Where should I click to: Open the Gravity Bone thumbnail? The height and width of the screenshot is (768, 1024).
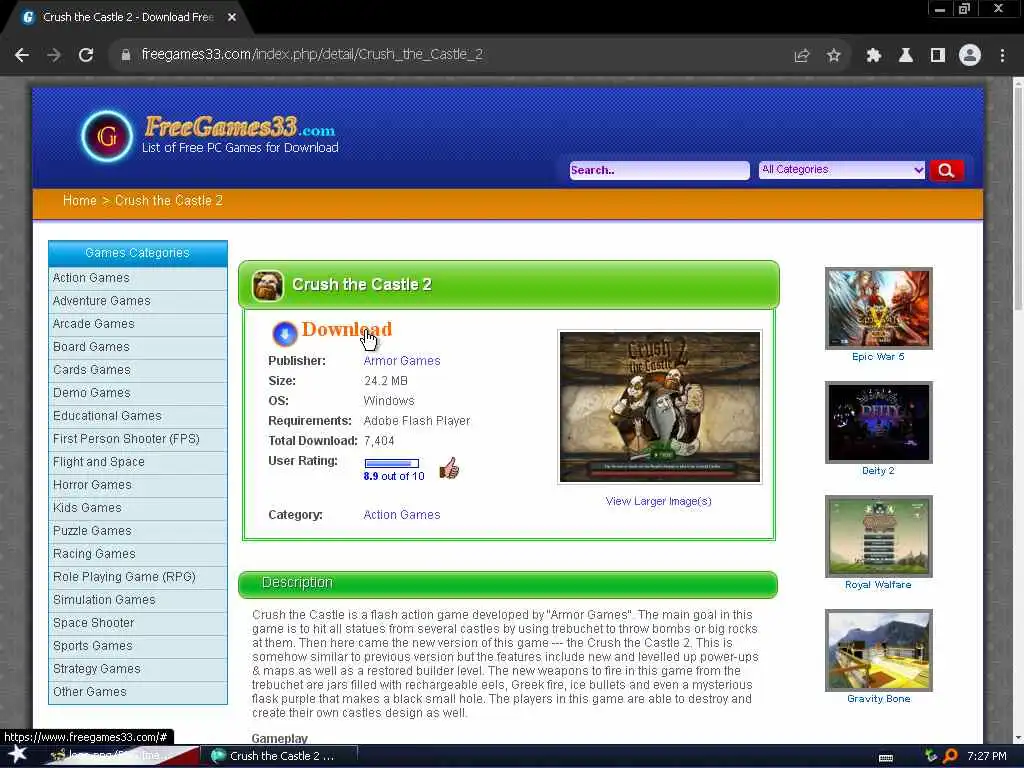878,650
